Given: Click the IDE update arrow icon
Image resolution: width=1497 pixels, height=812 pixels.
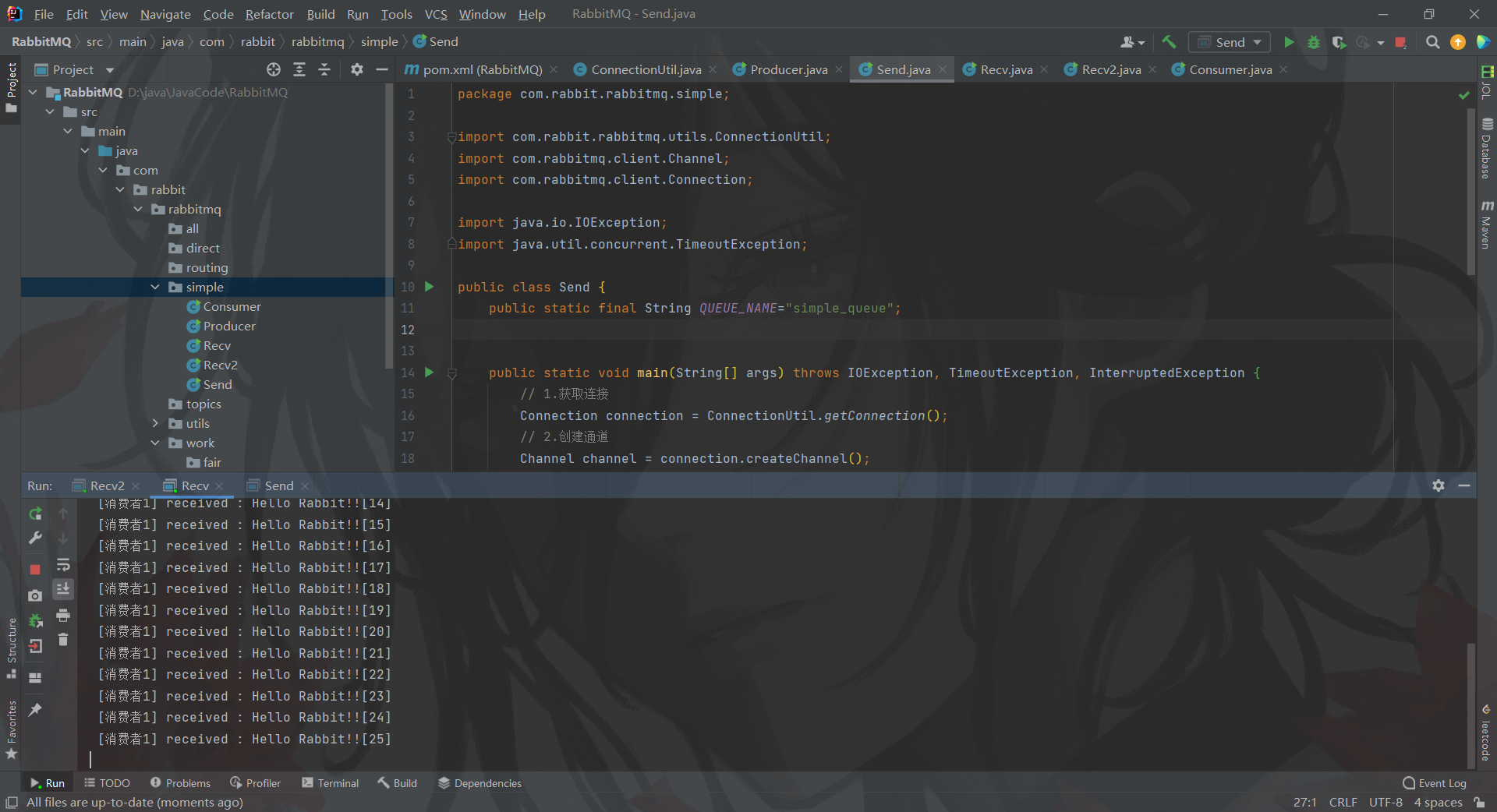Looking at the screenshot, I should 1457,42.
